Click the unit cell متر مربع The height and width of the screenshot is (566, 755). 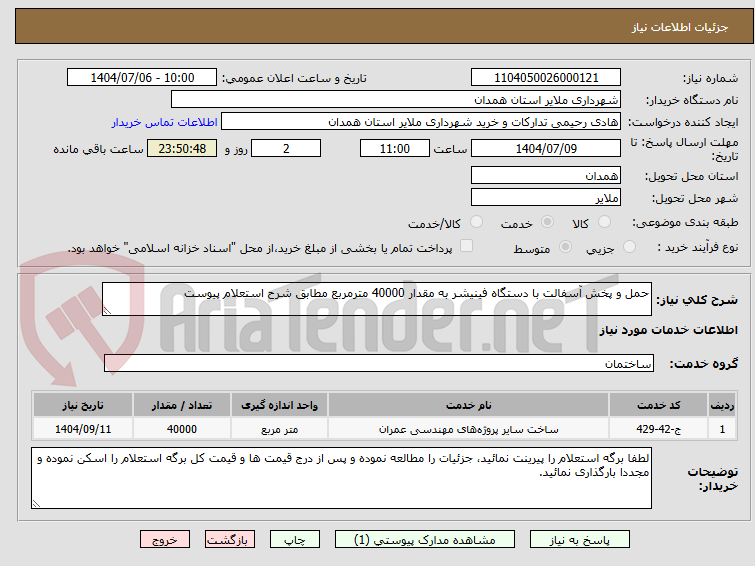point(279,429)
